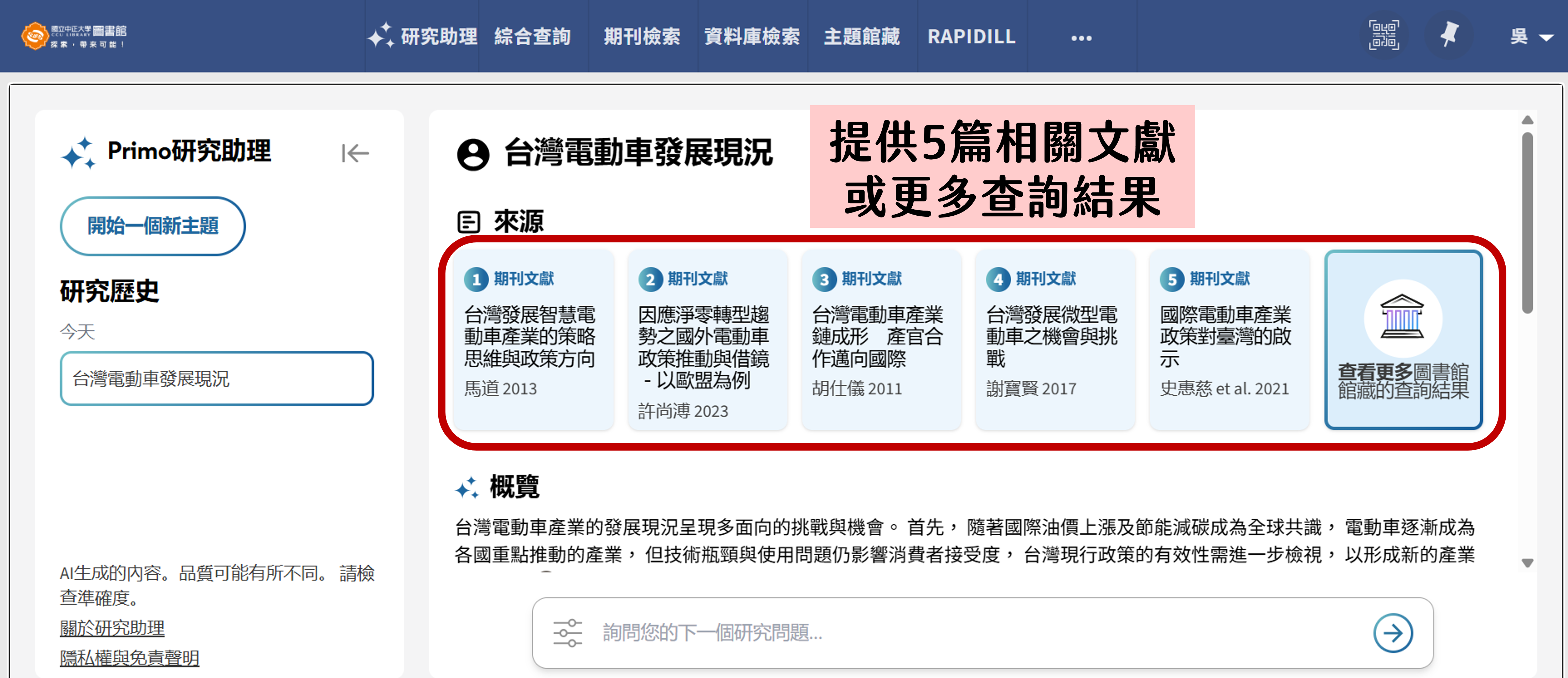Click the Primo研究助理 title text
1568x678 pixels.
[189, 151]
